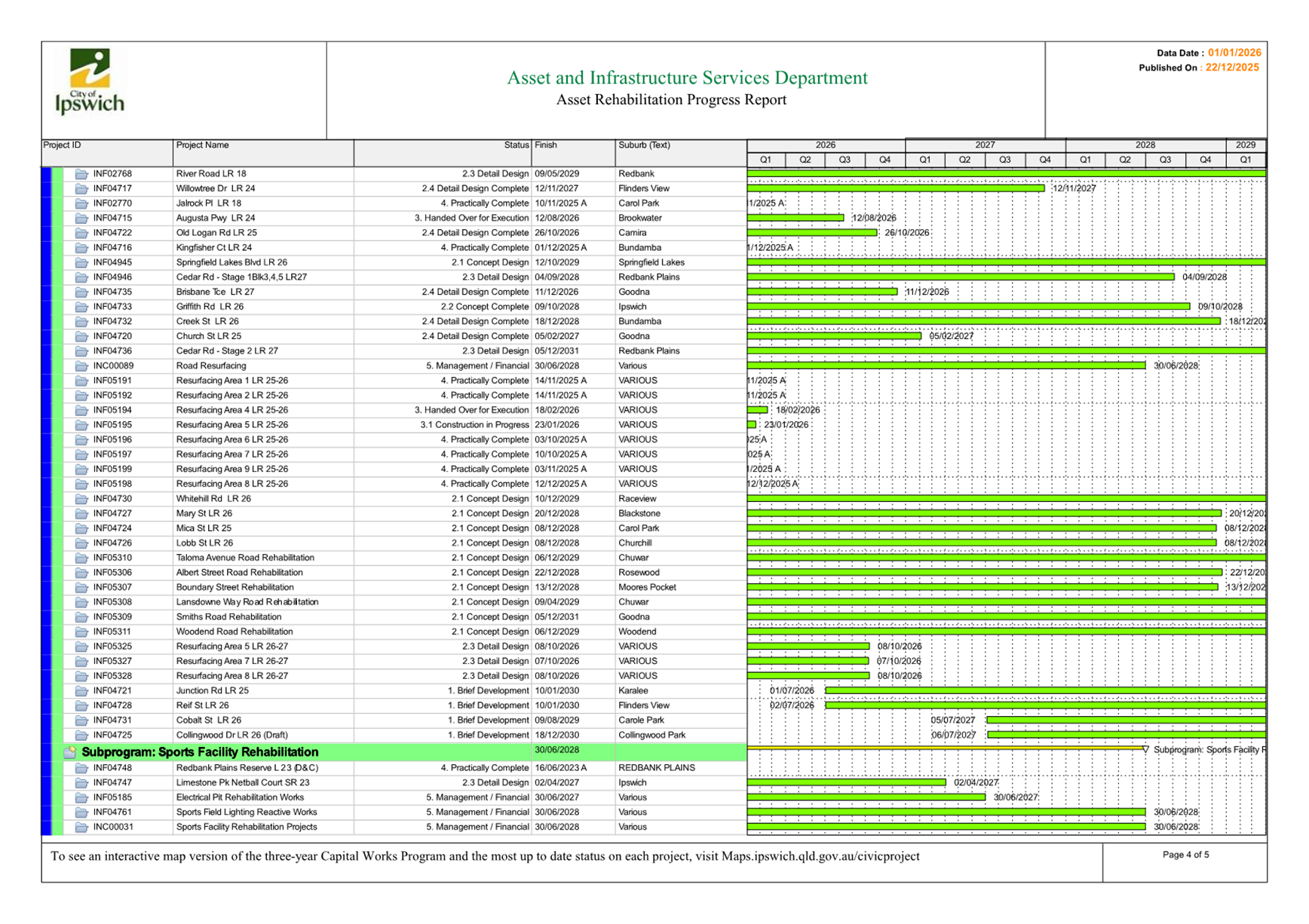Click the folder icon beside INF02768
The image size is (1309, 924).
pyautogui.click(x=81, y=174)
